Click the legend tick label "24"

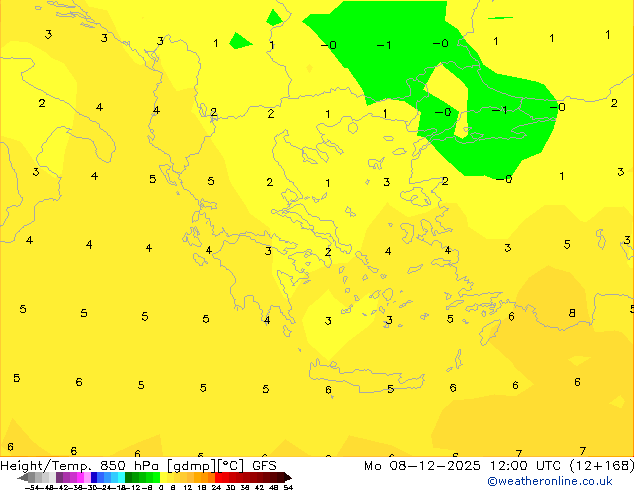click(x=216, y=487)
